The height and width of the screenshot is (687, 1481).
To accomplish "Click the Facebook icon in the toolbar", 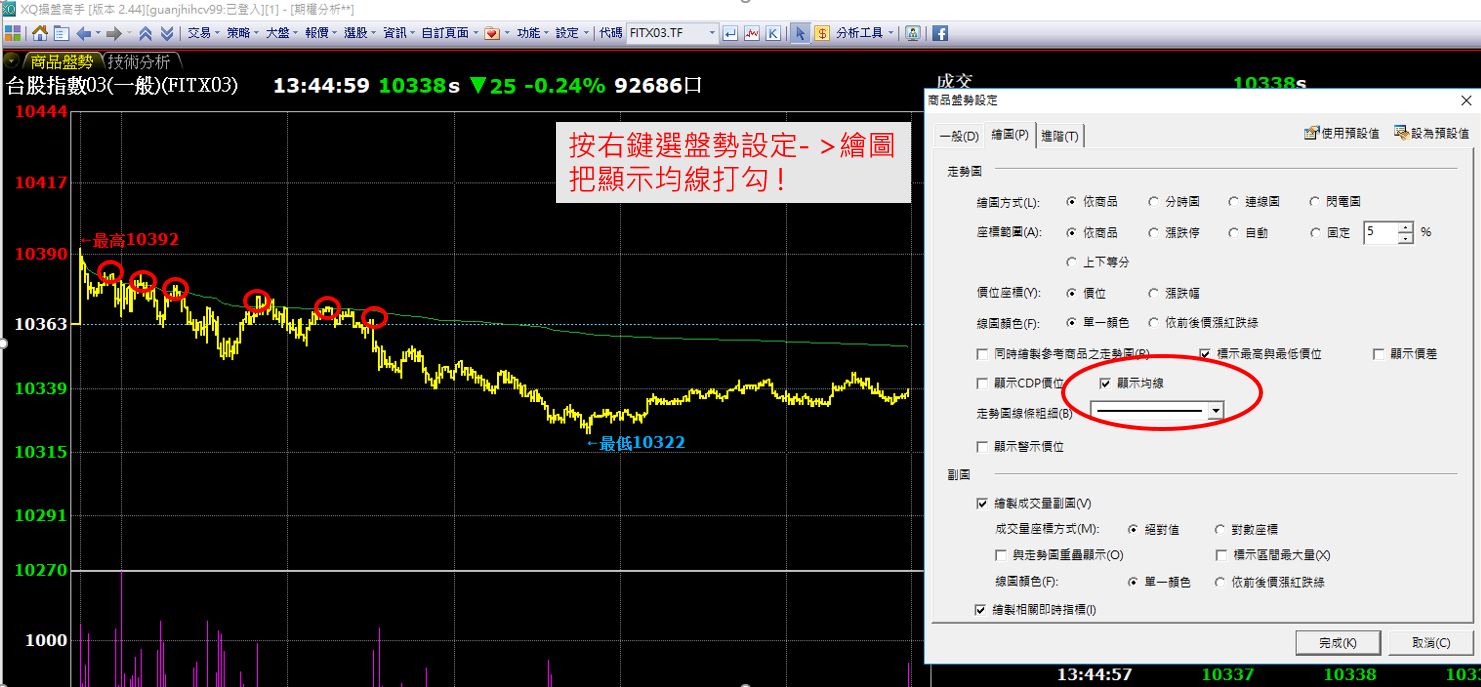I will [940, 33].
